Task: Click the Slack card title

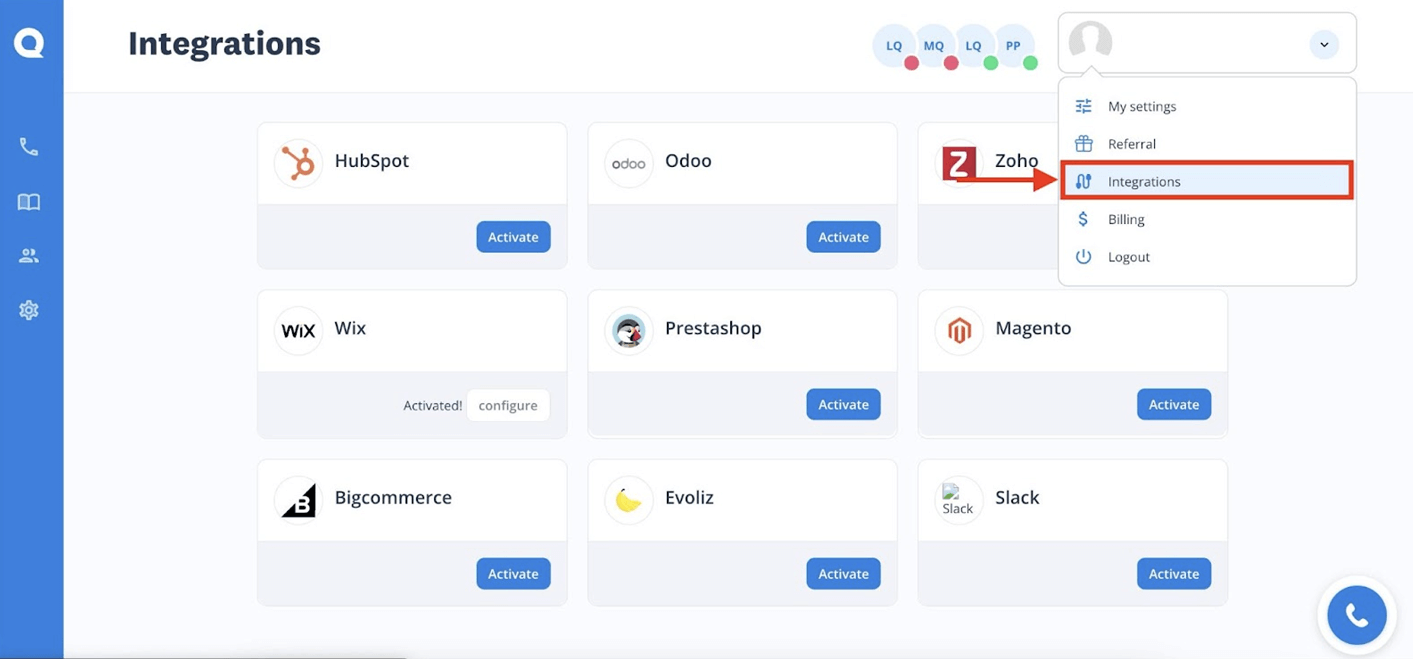Action: (1017, 498)
